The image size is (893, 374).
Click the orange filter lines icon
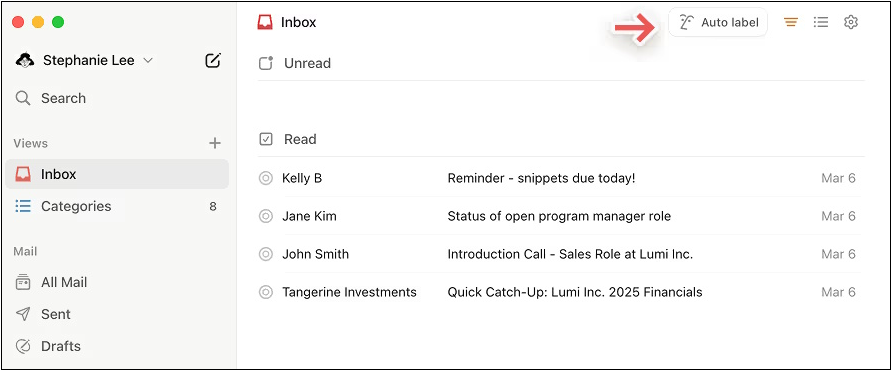pyautogui.click(x=790, y=23)
